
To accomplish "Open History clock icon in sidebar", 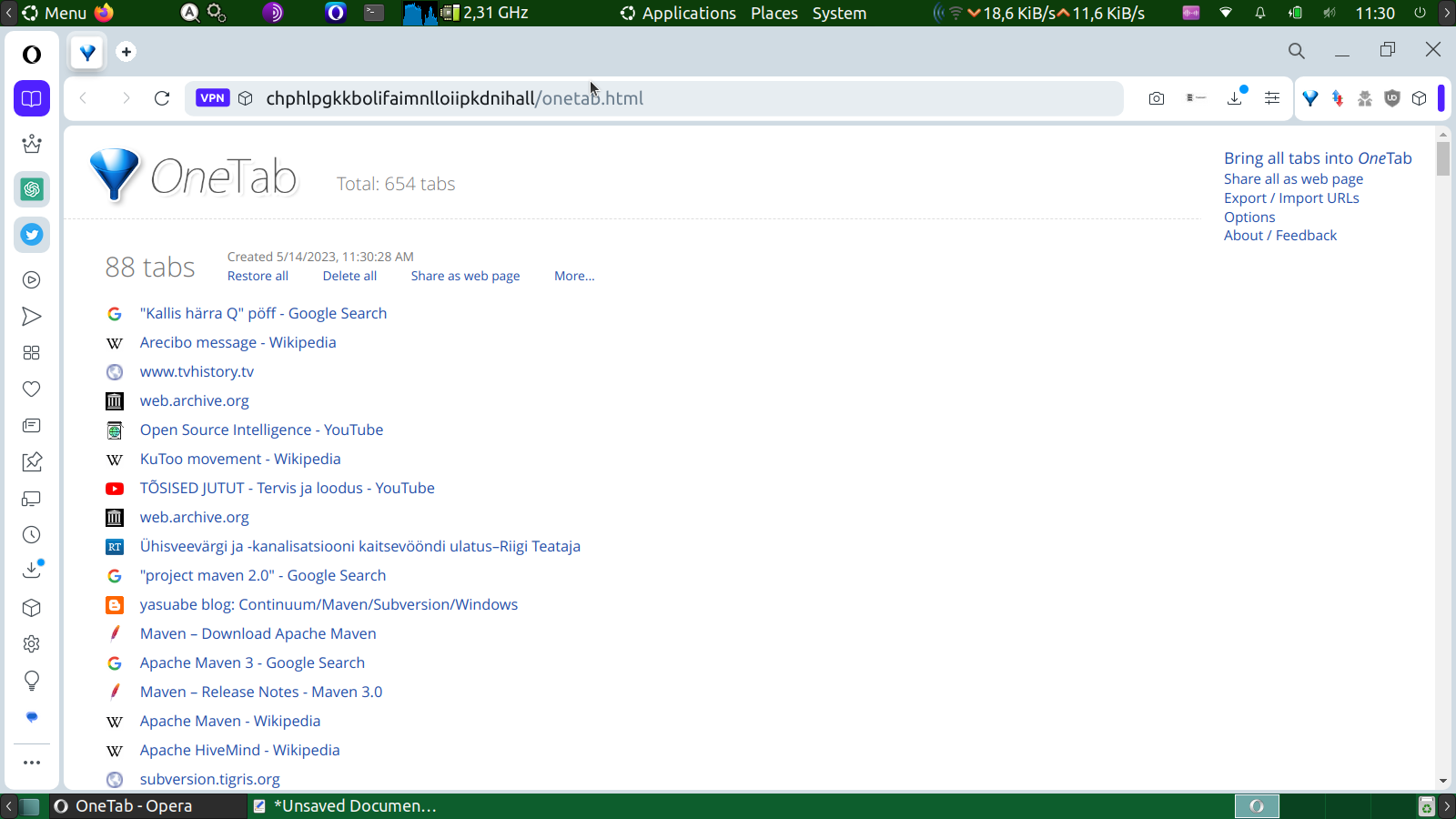I will click(x=32, y=535).
